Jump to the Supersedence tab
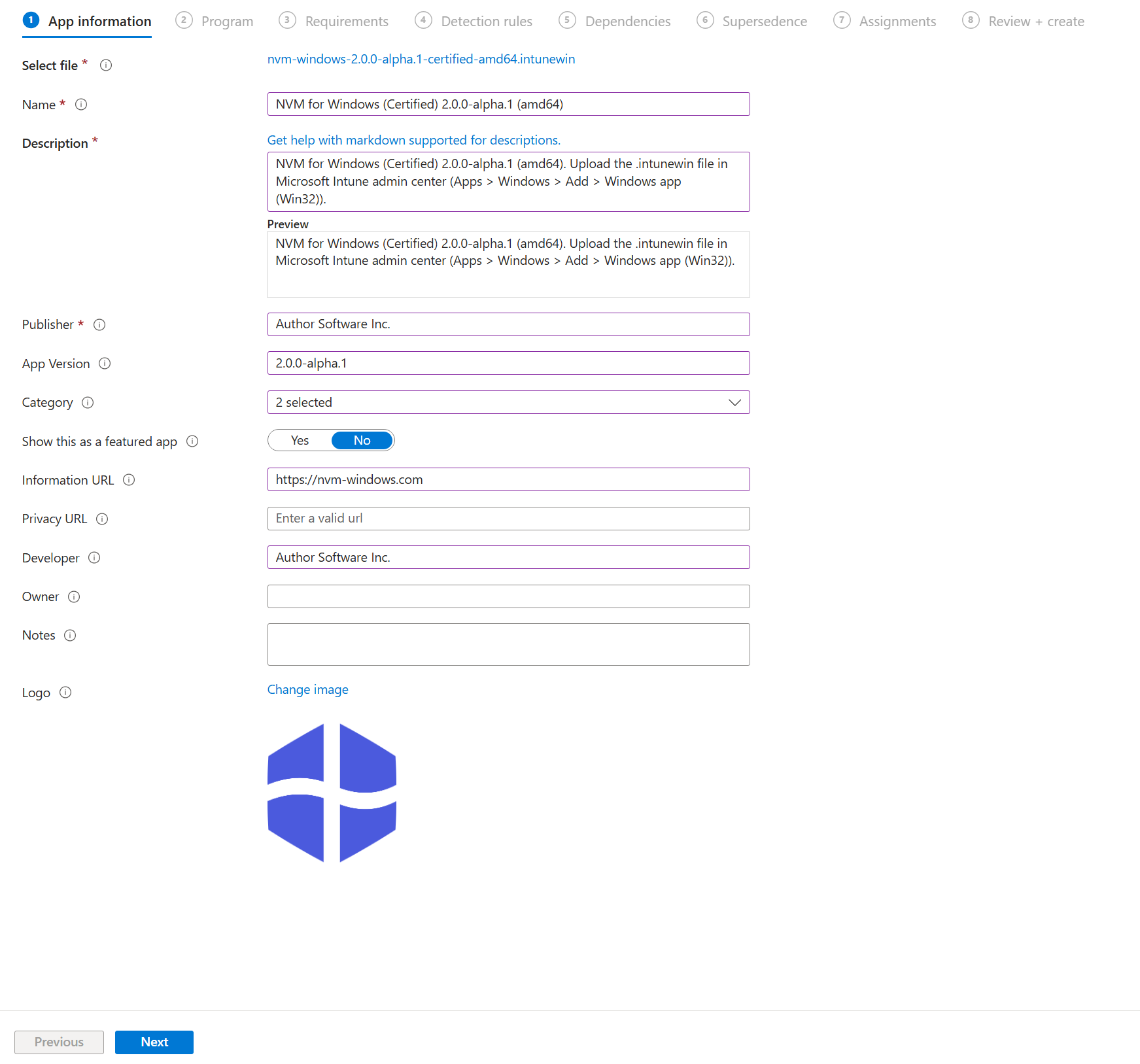The image size is (1140, 1064). (x=752, y=22)
